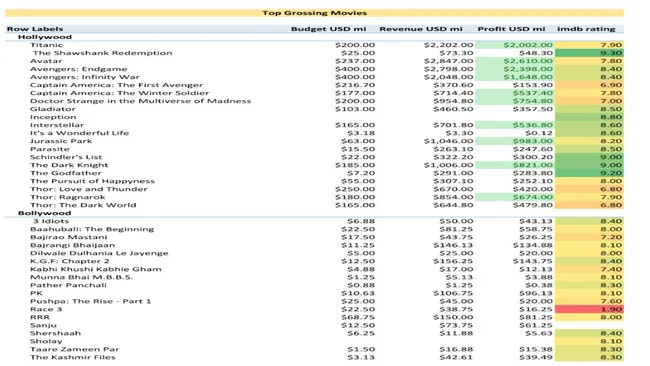Select 'The Dark Knight' row label
This screenshot has width=650, height=366.
(69, 165)
